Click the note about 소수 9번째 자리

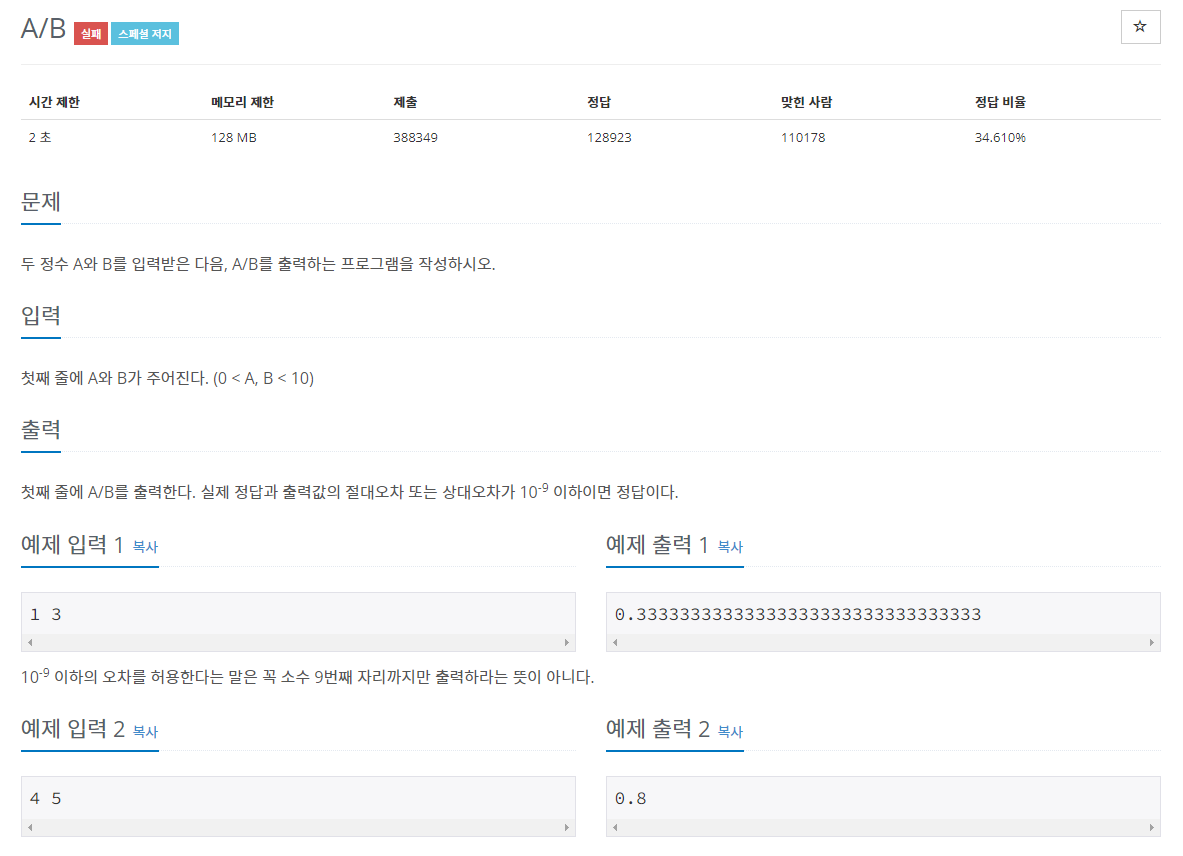(x=307, y=677)
